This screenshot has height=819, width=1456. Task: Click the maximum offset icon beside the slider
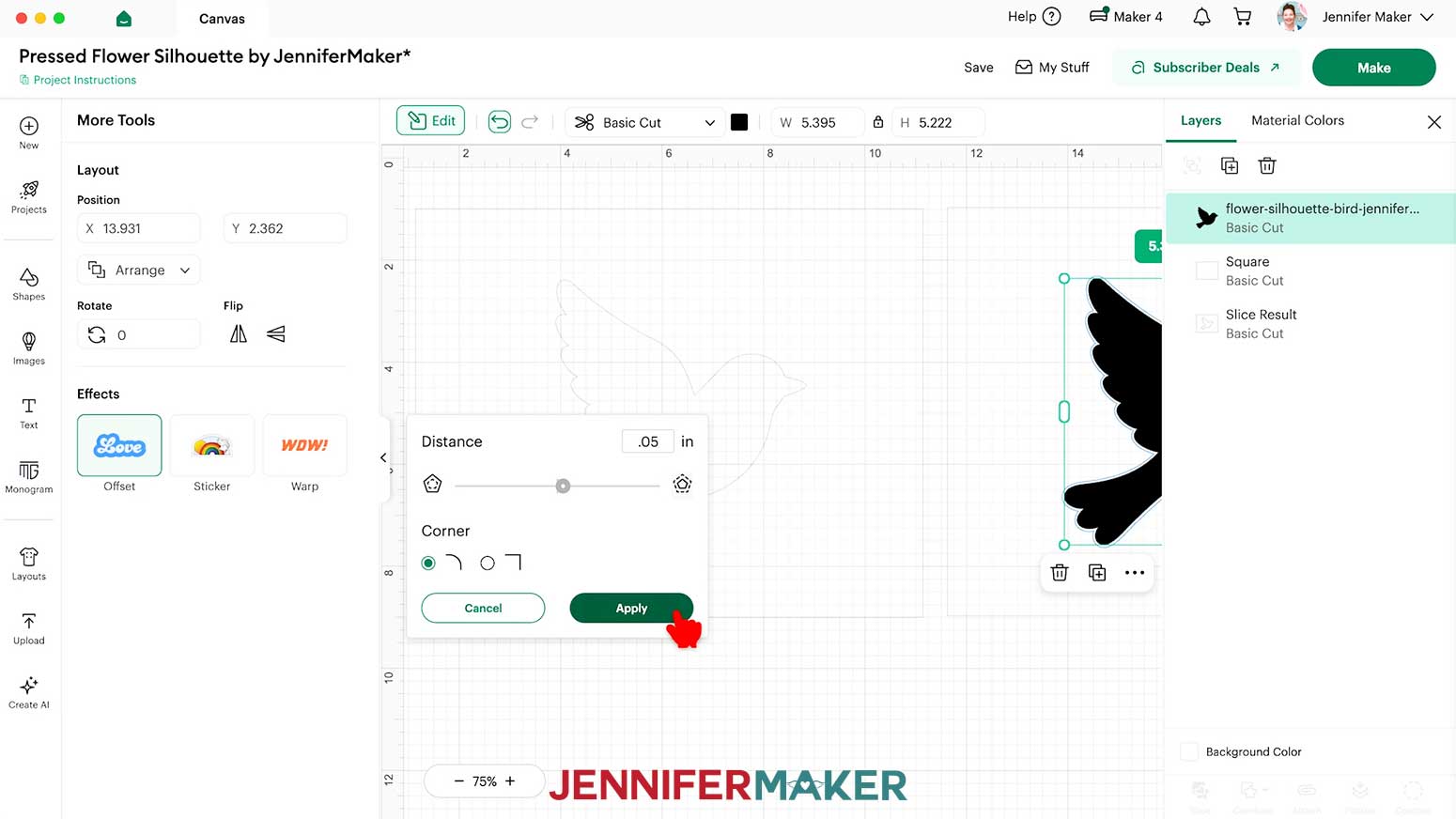tap(683, 485)
